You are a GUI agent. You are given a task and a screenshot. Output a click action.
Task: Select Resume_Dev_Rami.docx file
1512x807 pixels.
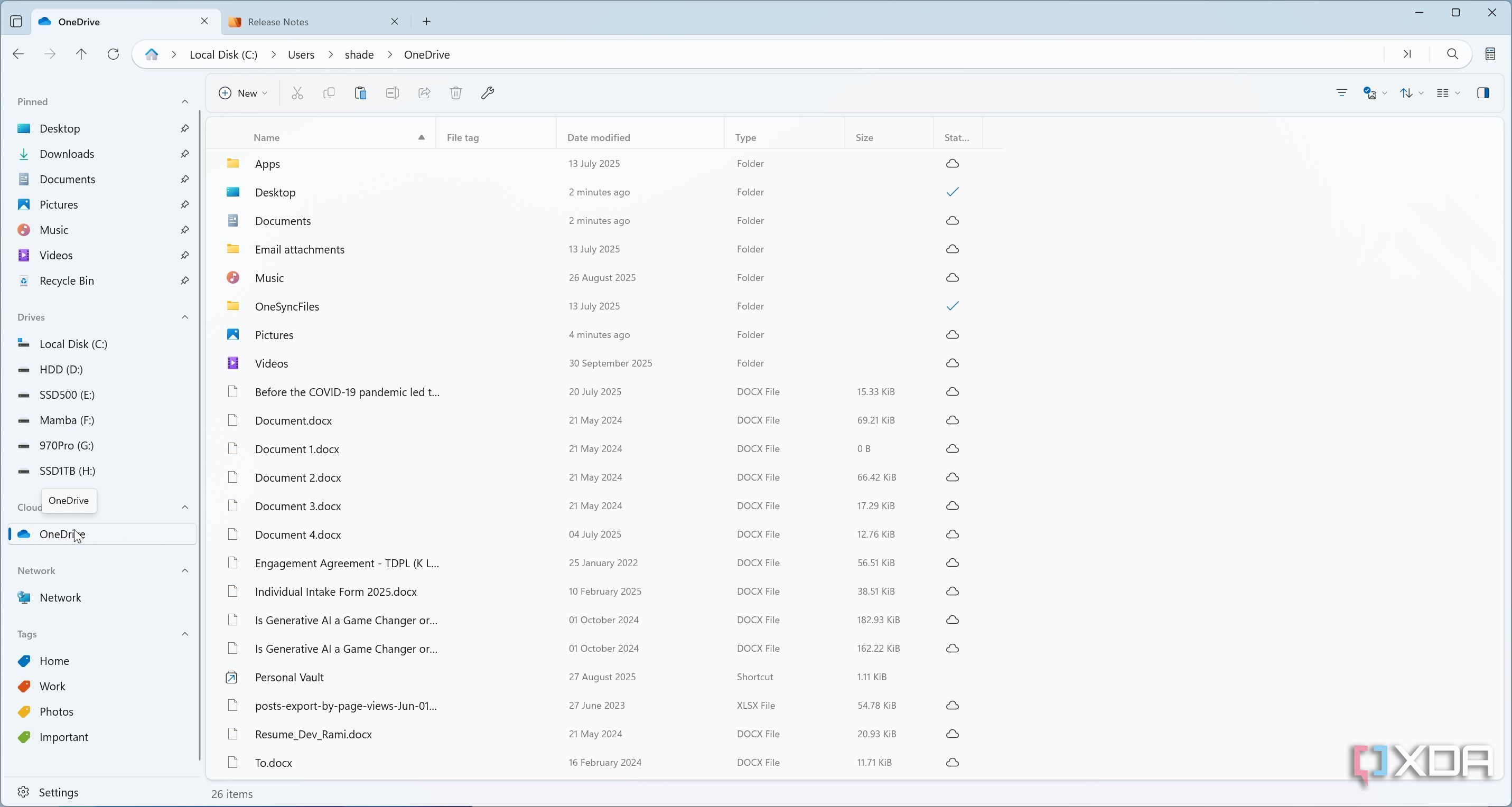pyautogui.click(x=604, y=734)
